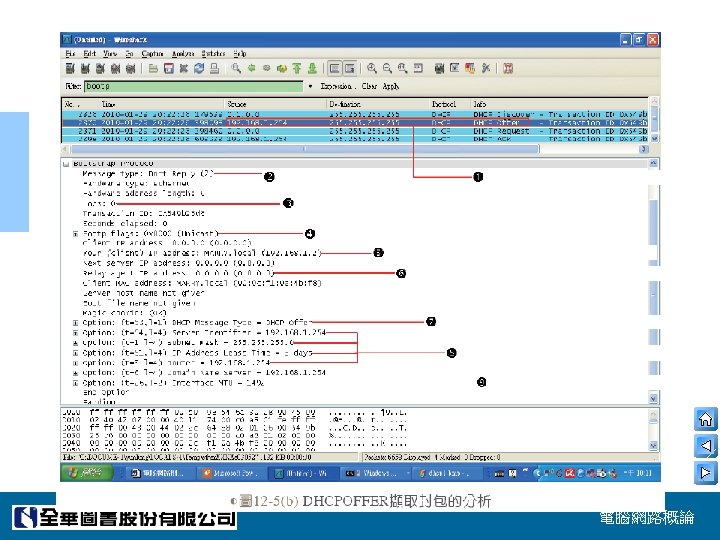720x540 pixels.
Task: Open the File menu
Action: point(70,54)
